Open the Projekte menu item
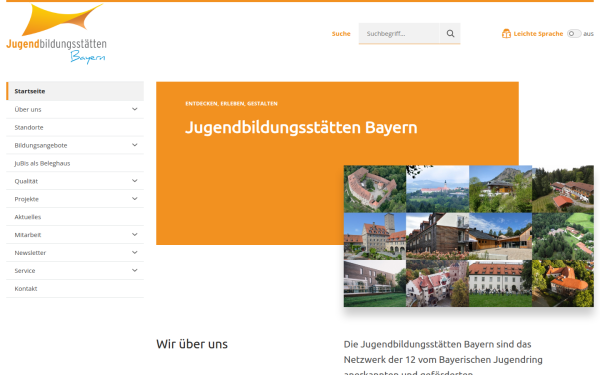600x375 pixels. pyautogui.click(x=26, y=199)
